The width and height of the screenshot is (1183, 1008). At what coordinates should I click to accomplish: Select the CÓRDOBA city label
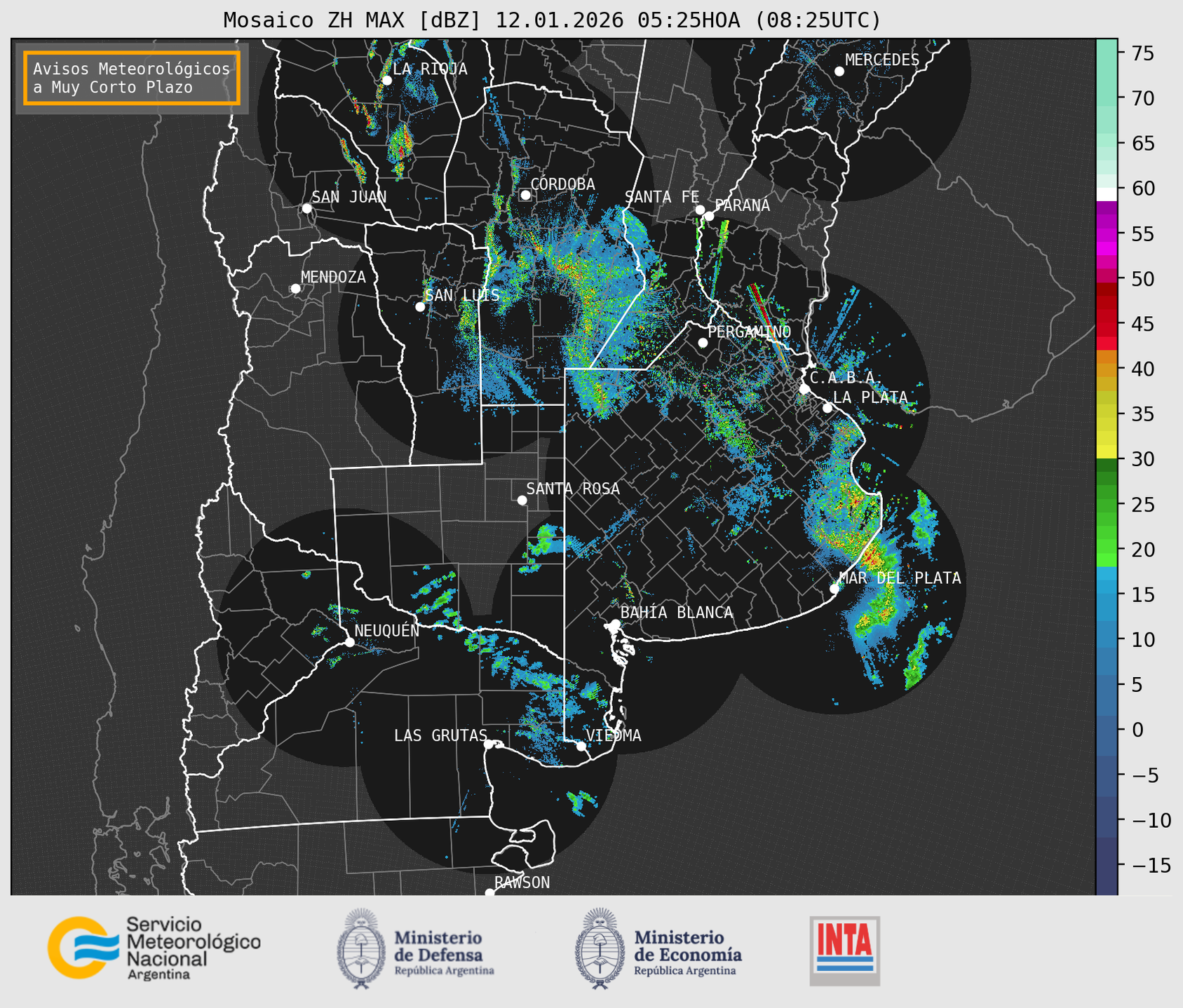(562, 184)
